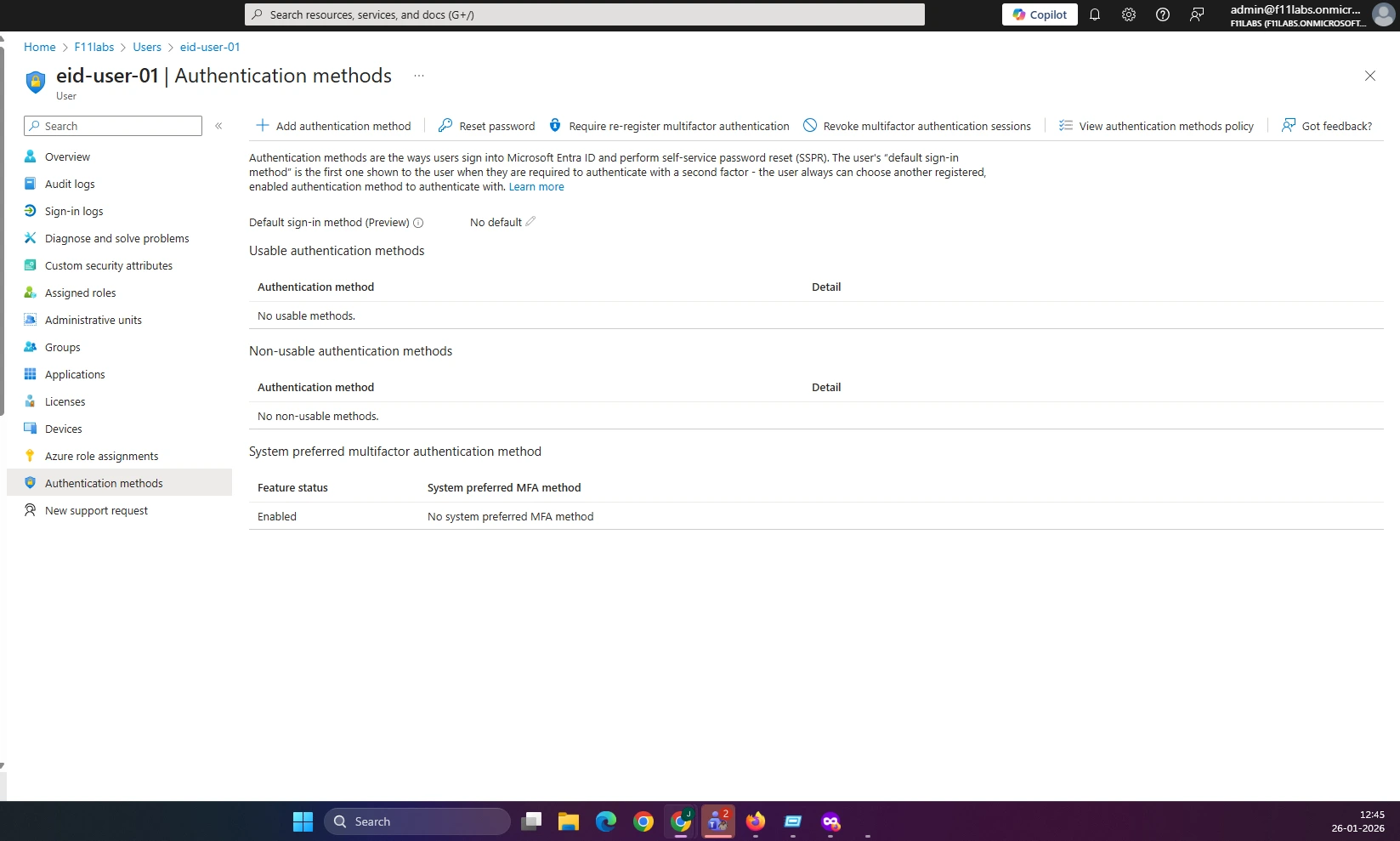Image resolution: width=1400 pixels, height=841 pixels.
Task: Go to Assigned roles menu item
Action: click(80, 293)
